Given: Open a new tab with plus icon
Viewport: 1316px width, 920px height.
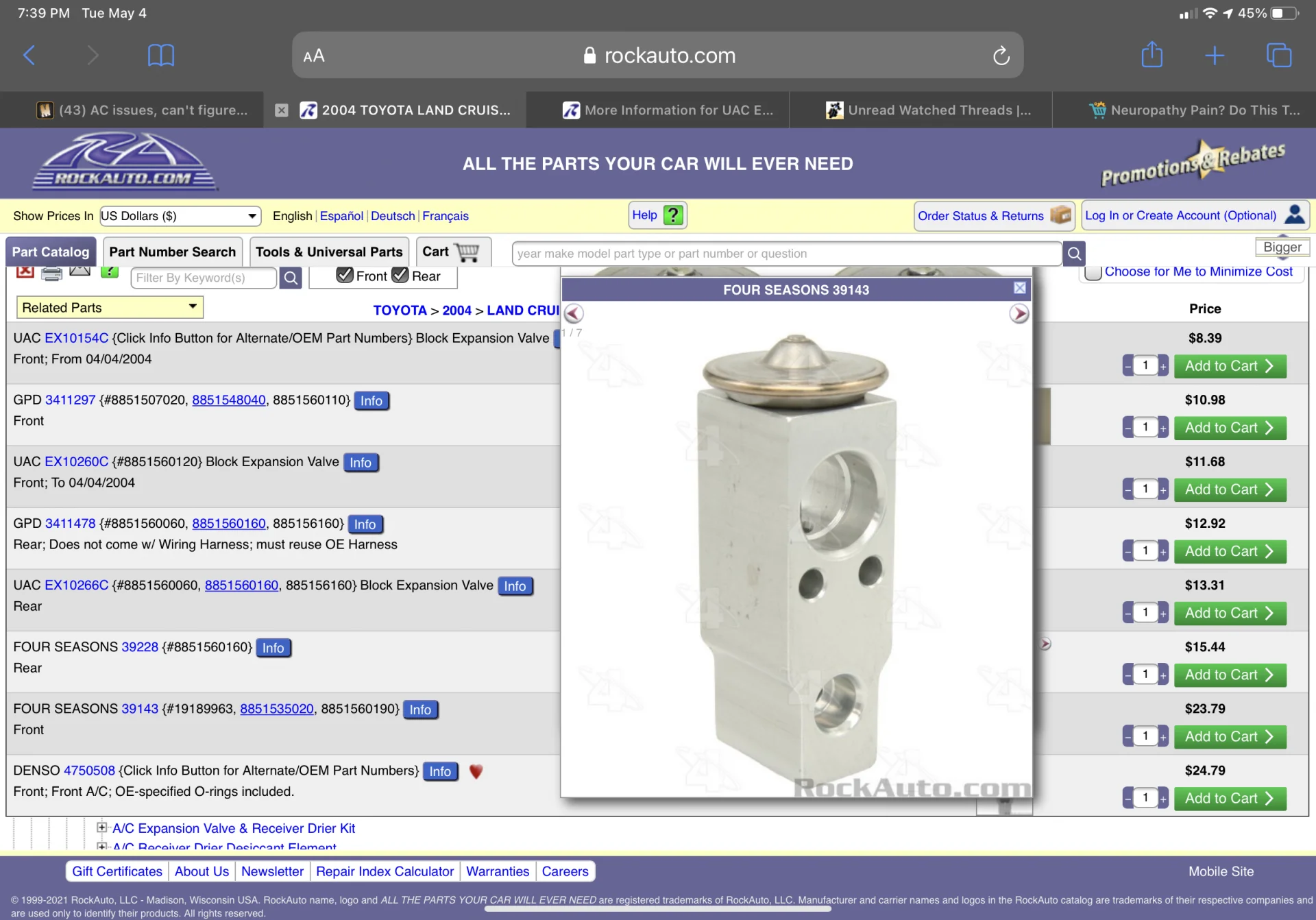Looking at the screenshot, I should [1215, 55].
